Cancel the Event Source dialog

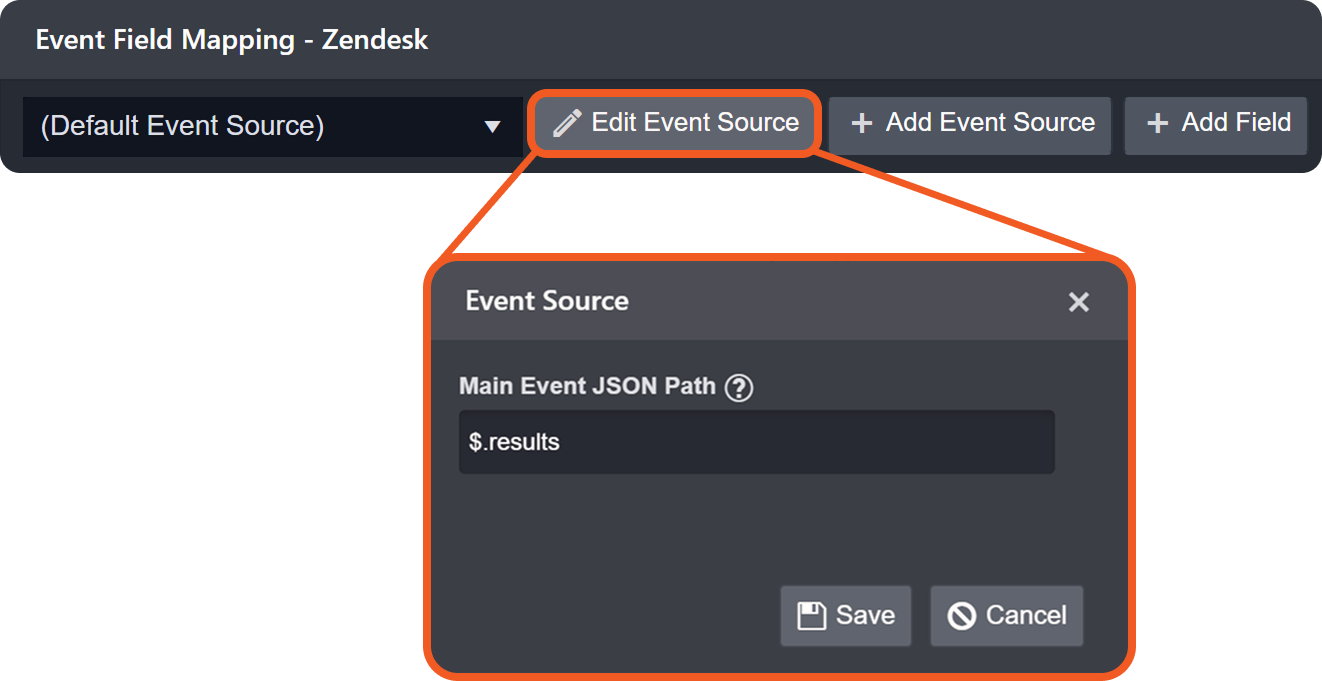point(1007,616)
